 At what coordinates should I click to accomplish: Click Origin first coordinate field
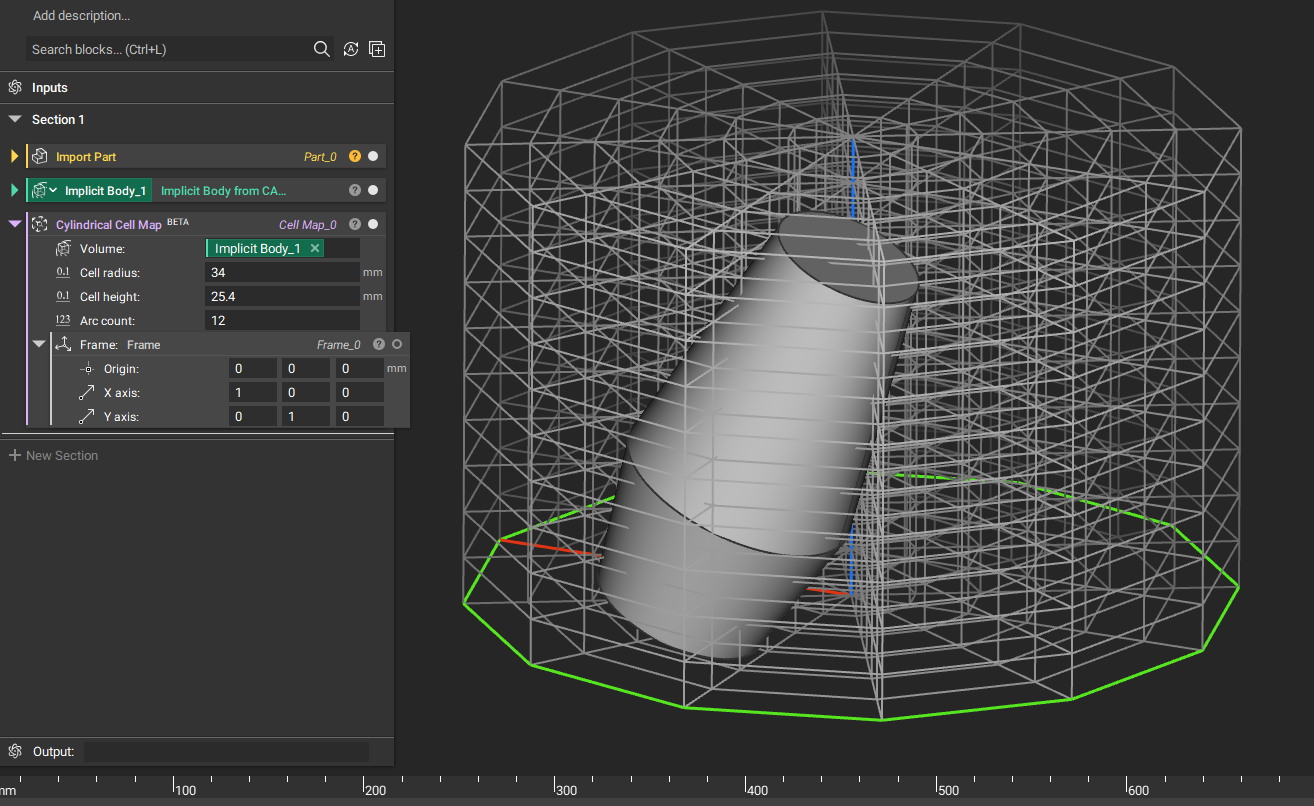pyautogui.click(x=253, y=369)
